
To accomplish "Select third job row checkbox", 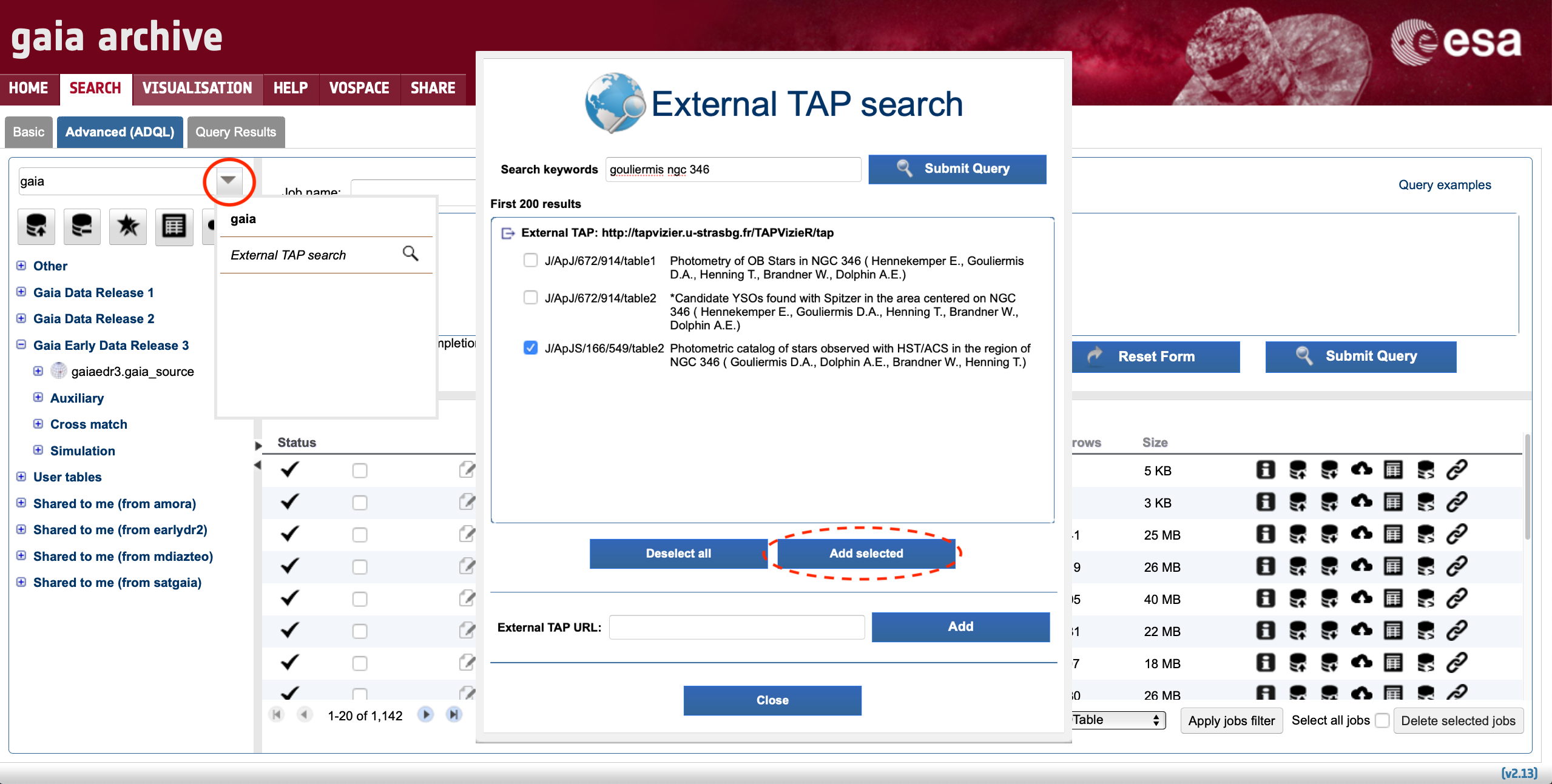I will (x=360, y=535).
